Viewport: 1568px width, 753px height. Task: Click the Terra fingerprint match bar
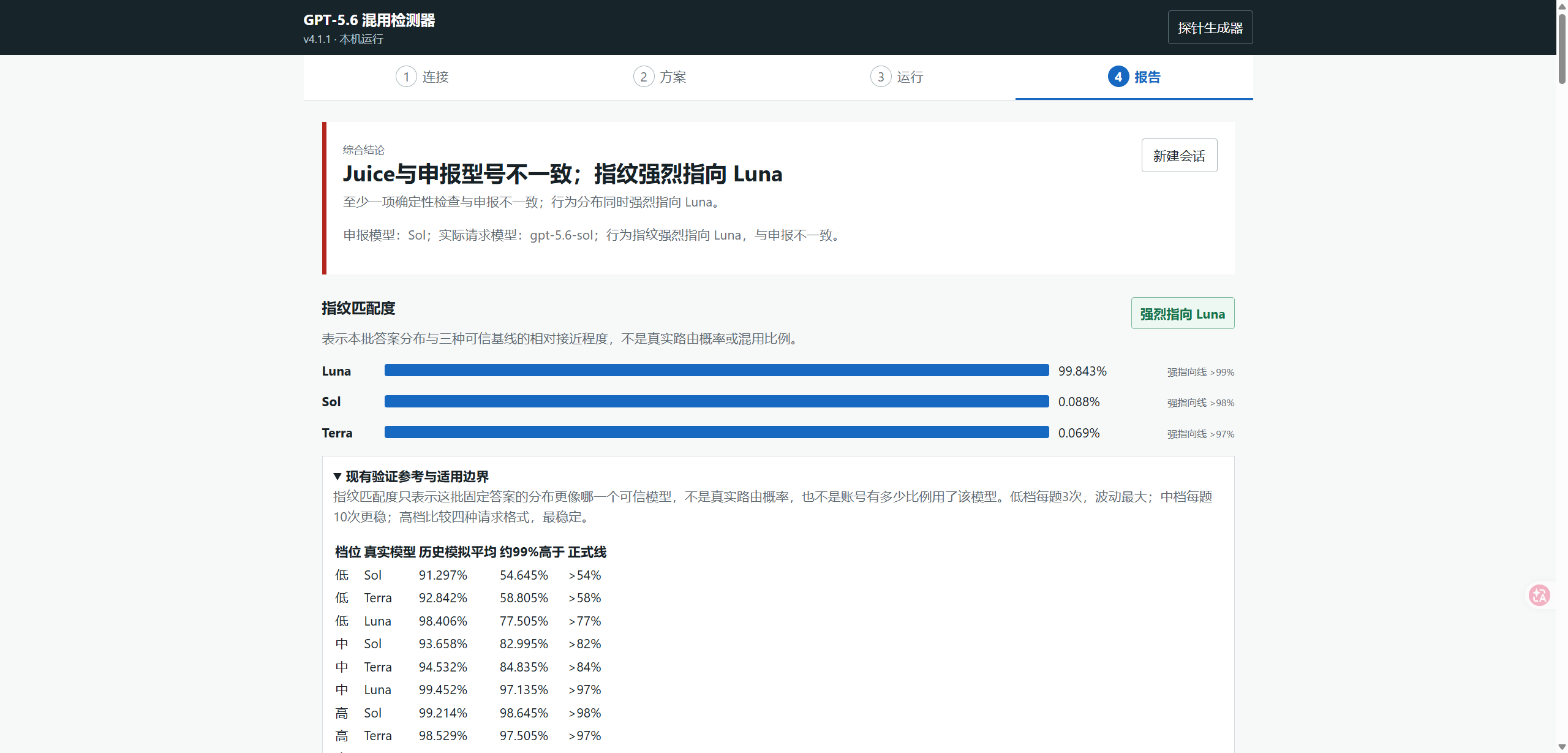(717, 433)
